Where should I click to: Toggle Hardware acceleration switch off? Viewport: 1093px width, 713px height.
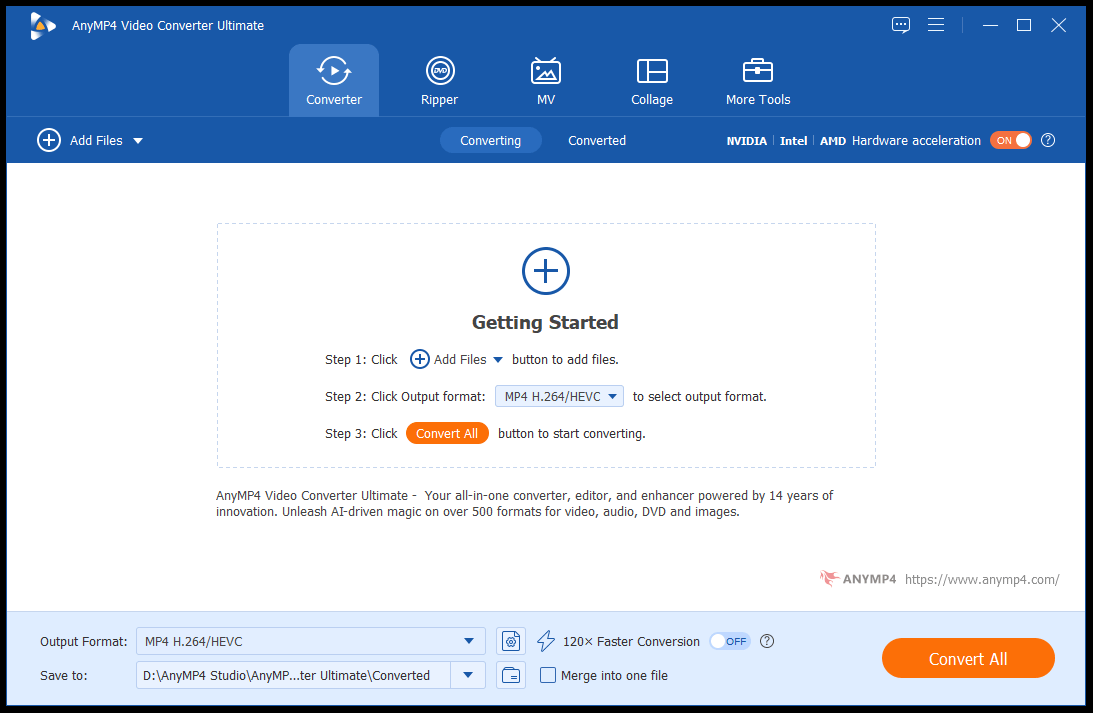(x=1010, y=140)
